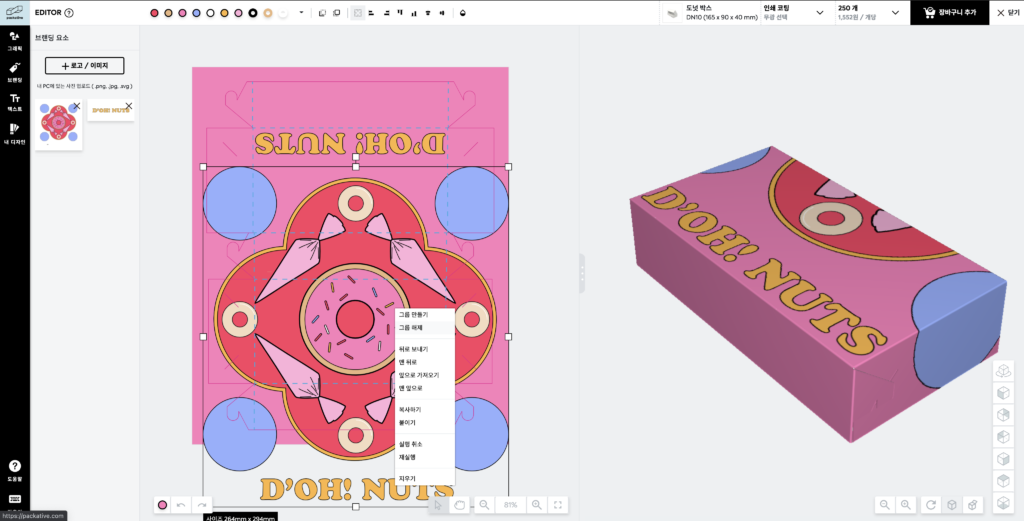
Task: Choose 실행 취소 from context menu
Action: pyautogui.click(x=424, y=445)
